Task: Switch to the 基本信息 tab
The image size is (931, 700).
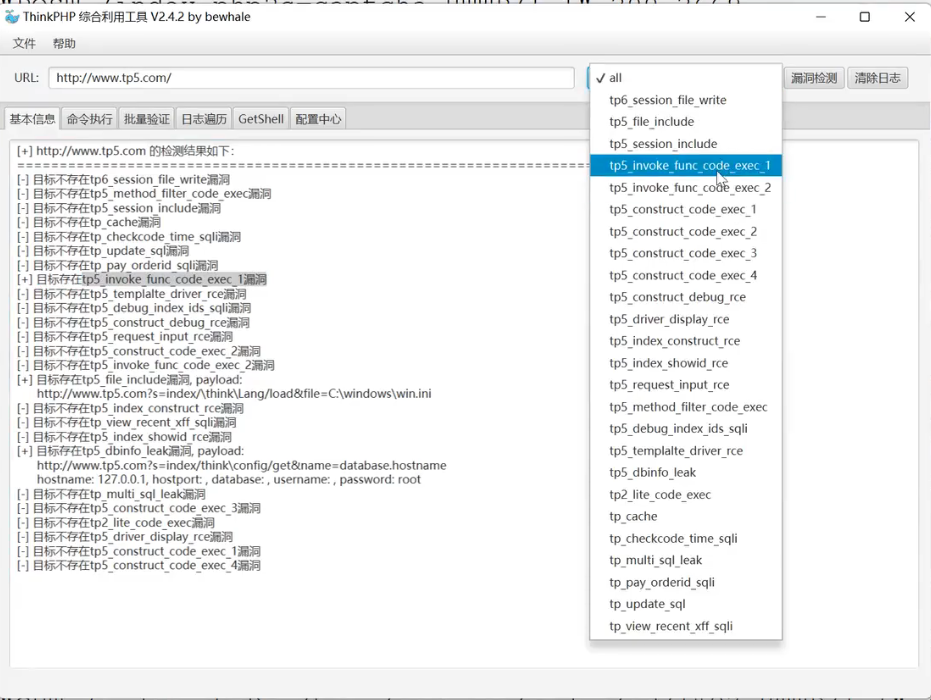Action: coord(33,119)
